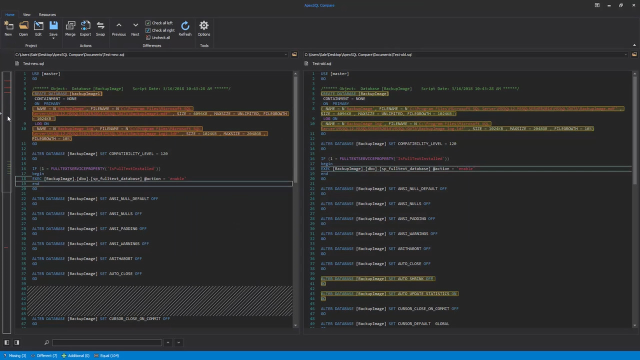Select the Test-old.sql file tab
This screenshot has width=640, height=360.
pyautogui.click(x=322, y=64)
